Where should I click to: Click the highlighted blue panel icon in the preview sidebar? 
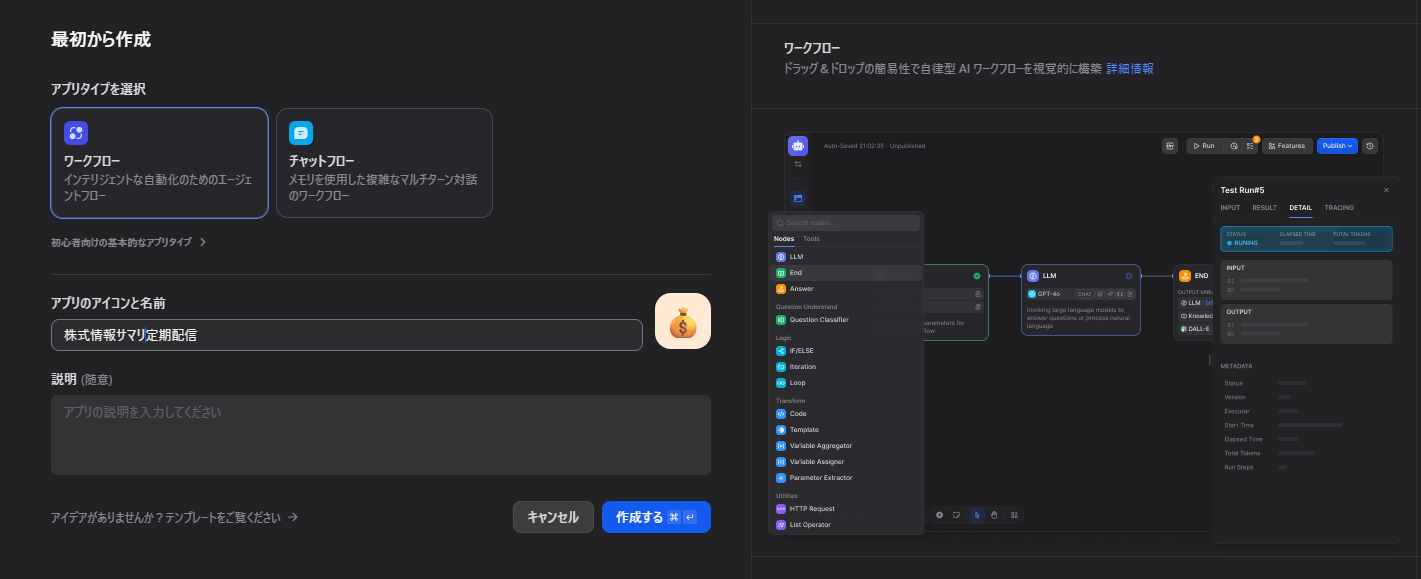point(798,198)
